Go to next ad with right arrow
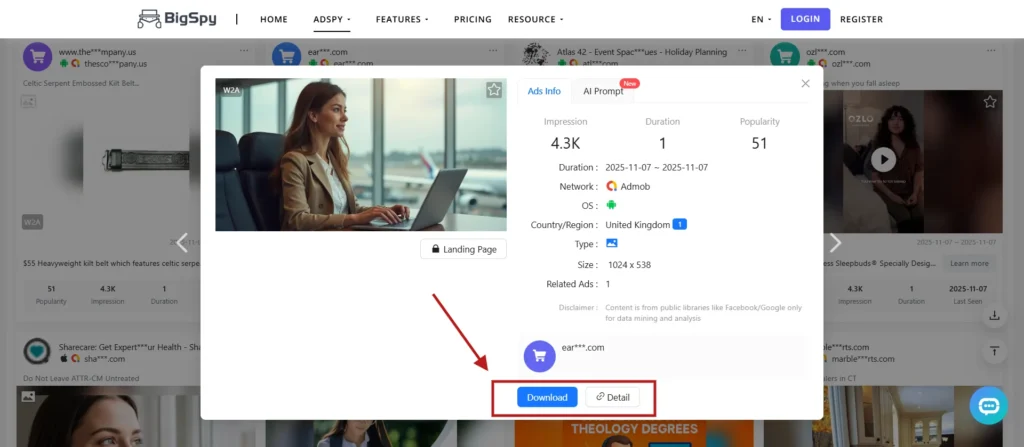This screenshot has height=447, width=1024. click(835, 242)
